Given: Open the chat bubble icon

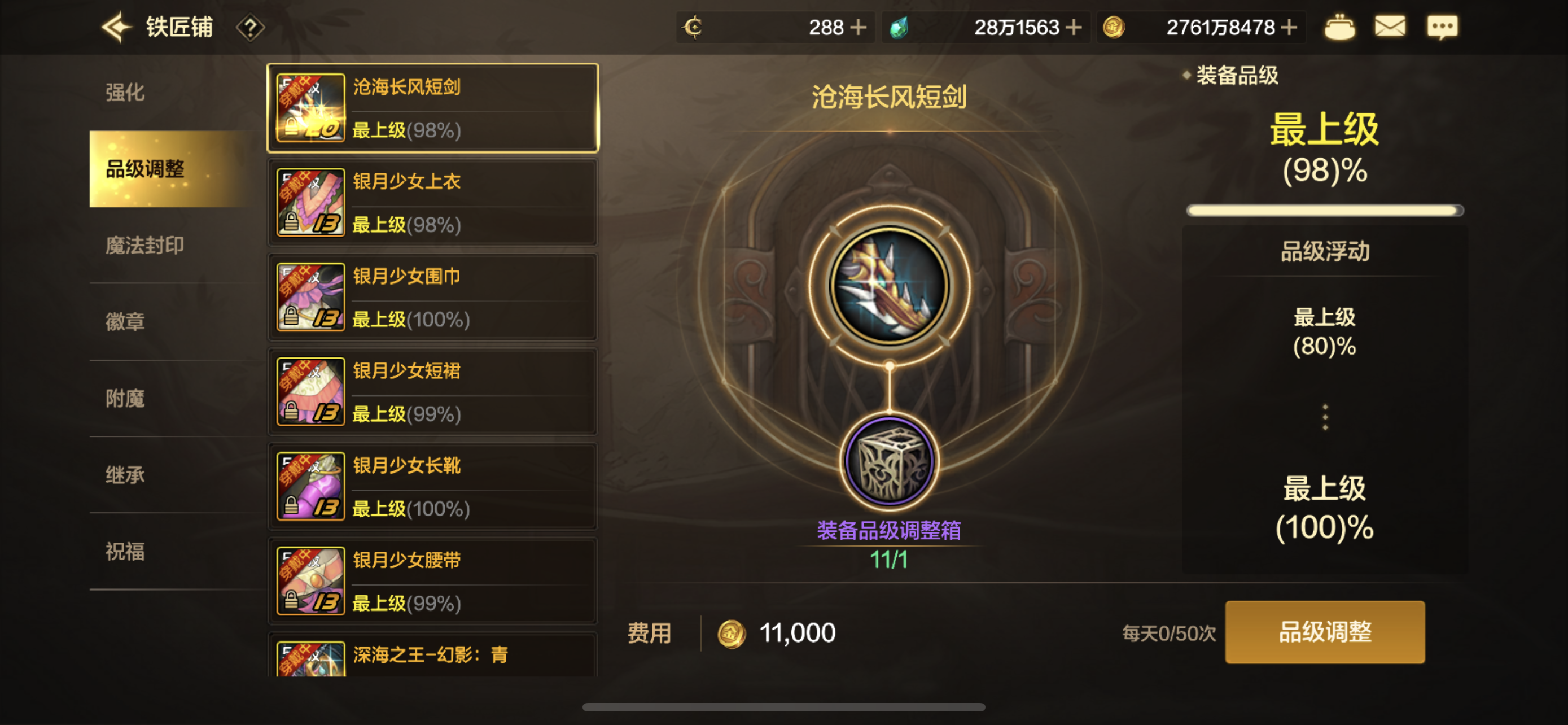Looking at the screenshot, I should click(1442, 27).
